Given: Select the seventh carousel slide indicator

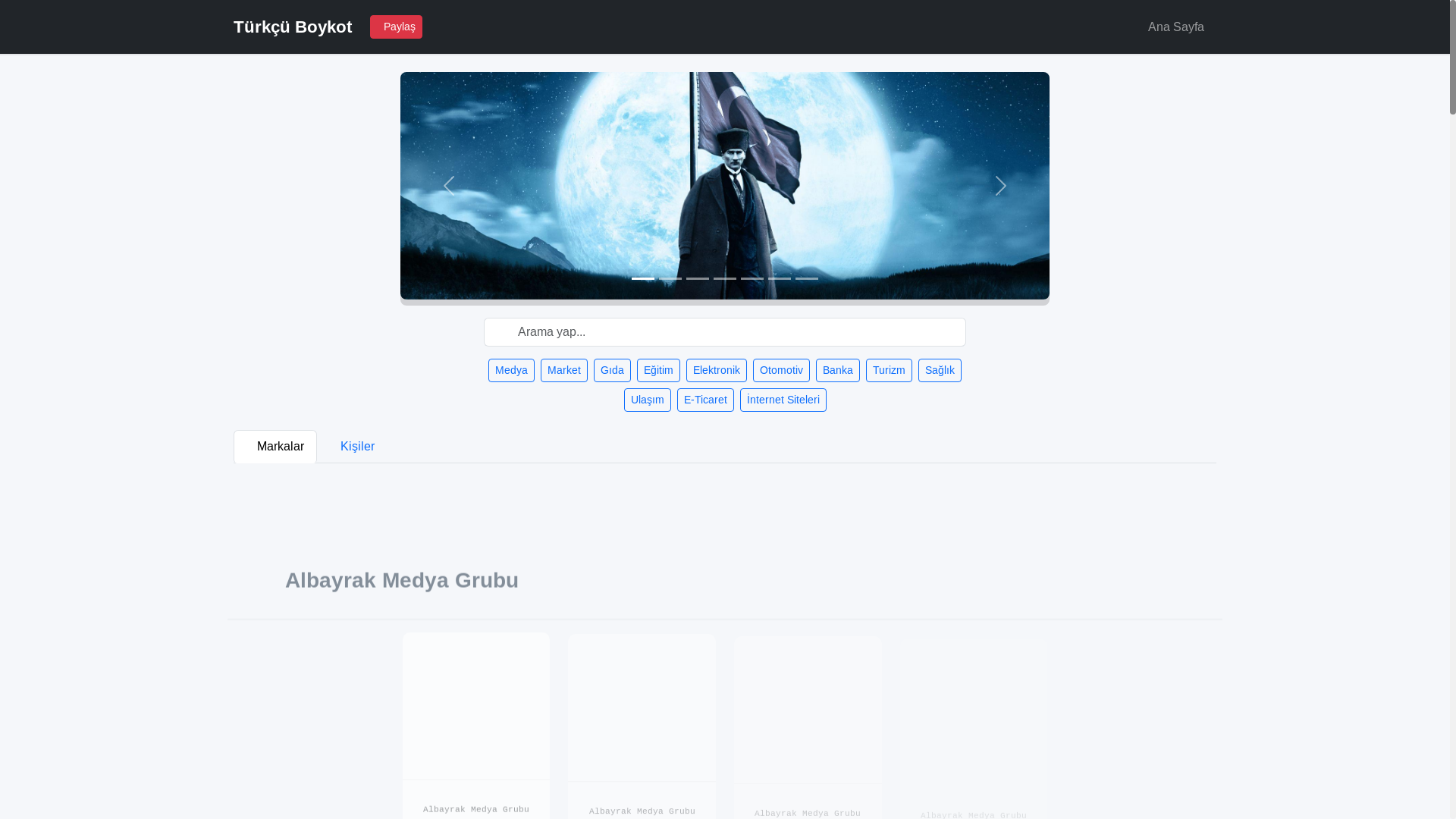Looking at the screenshot, I should coord(807,278).
